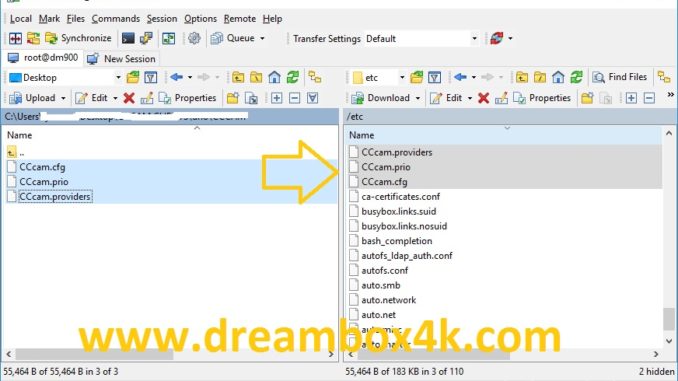Click the Preferences gear icon
This screenshot has height=381, width=678.
[x=194, y=38]
